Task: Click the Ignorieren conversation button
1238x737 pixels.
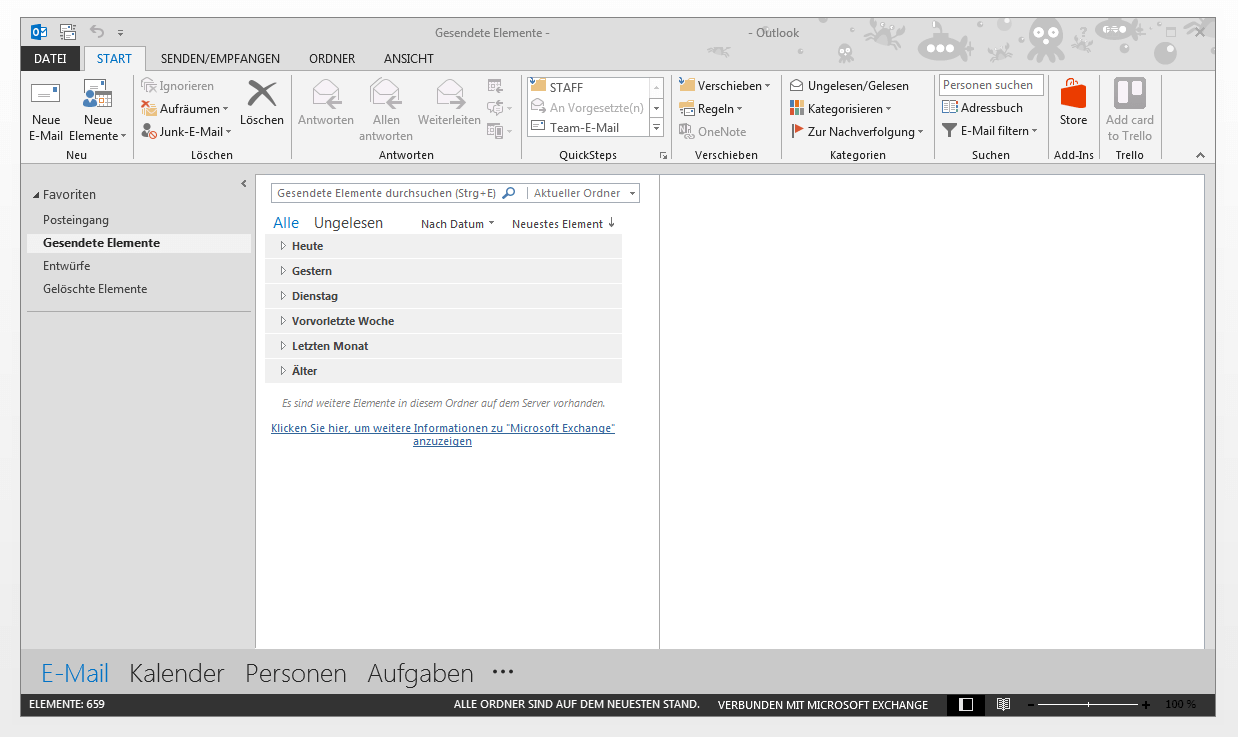Action: 178,86
